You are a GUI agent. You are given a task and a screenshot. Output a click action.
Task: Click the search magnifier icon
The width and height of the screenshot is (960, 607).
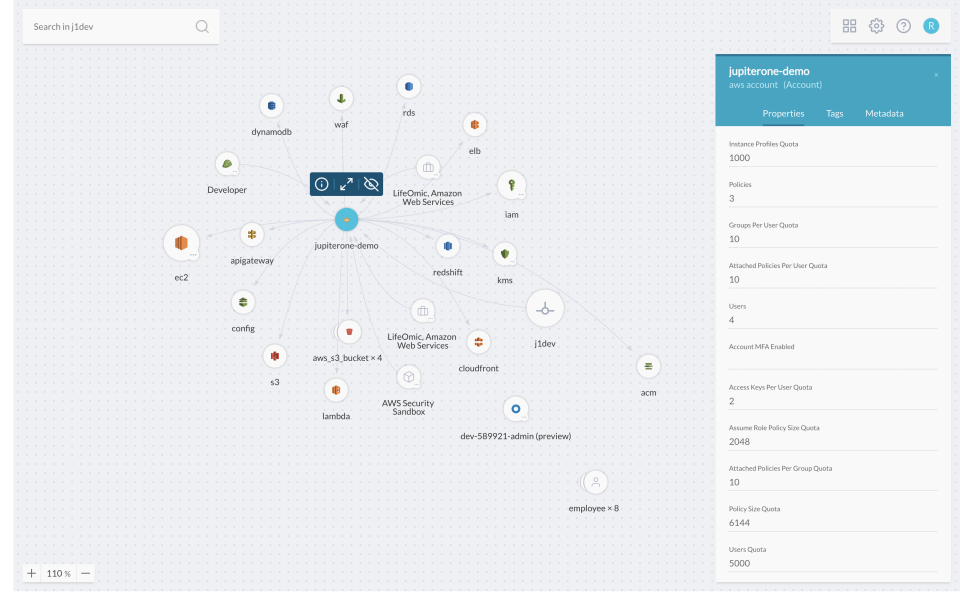point(202,26)
